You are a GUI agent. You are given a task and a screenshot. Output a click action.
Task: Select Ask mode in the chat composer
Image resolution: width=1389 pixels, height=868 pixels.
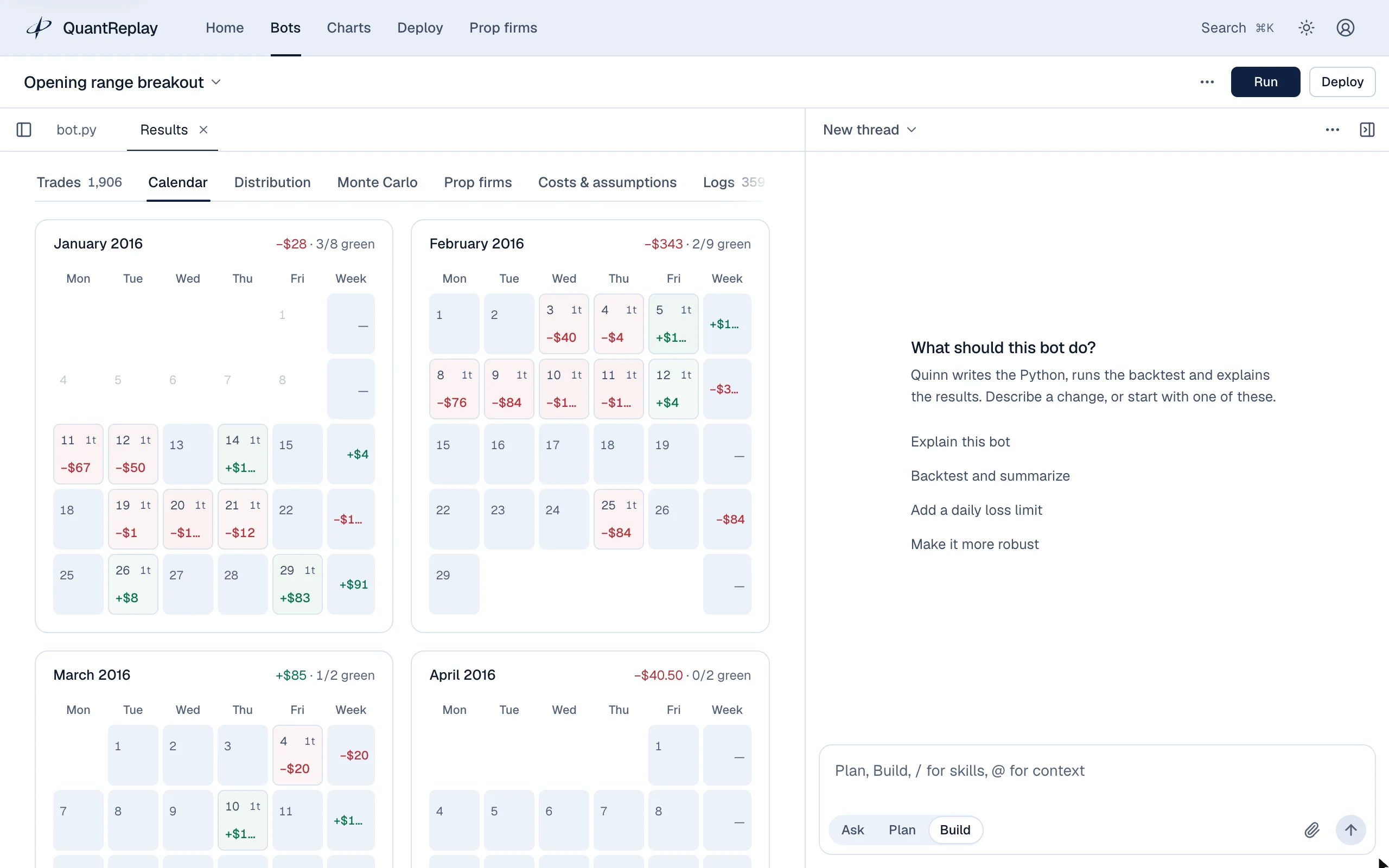coord(852,829)
